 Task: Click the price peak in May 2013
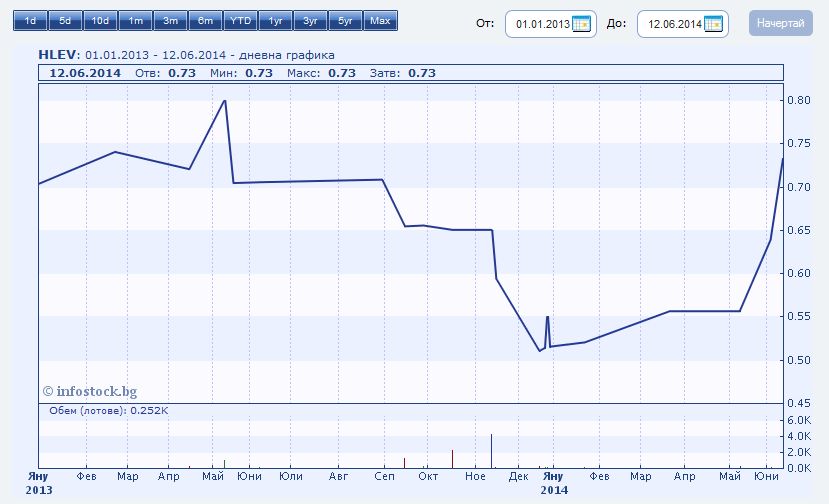(225, 100)
